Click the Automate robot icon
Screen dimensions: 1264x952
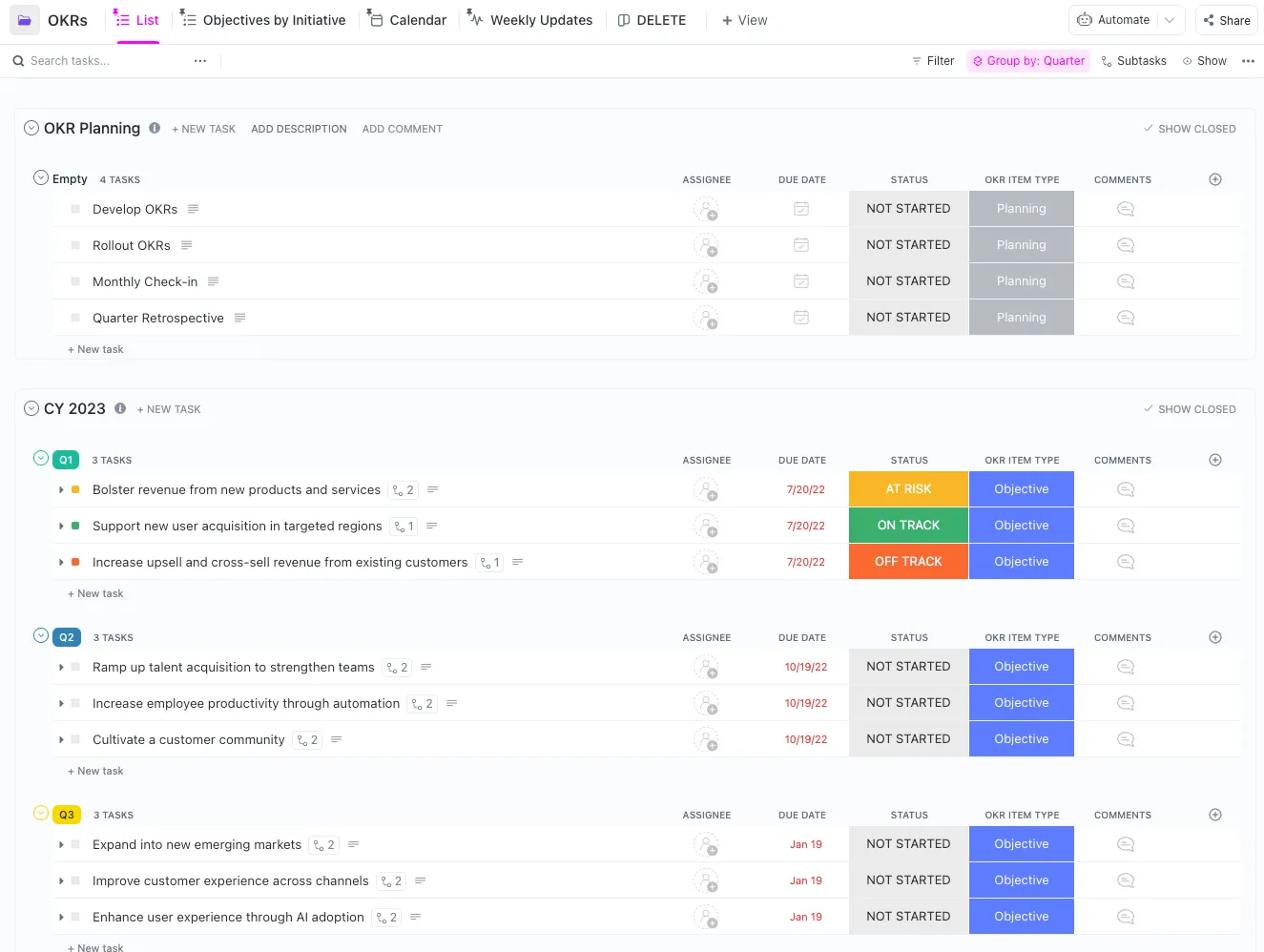[x=1085, y=20]
